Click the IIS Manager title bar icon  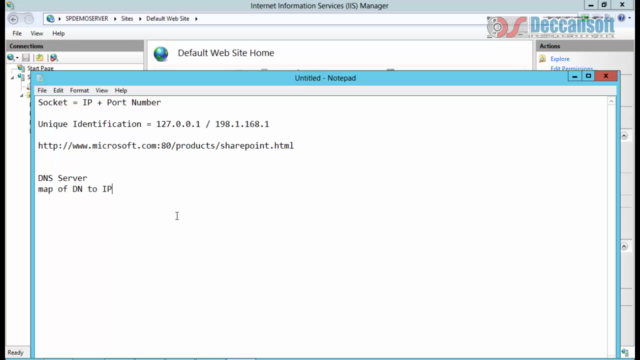pyautogui.click(x=10, y=5)
